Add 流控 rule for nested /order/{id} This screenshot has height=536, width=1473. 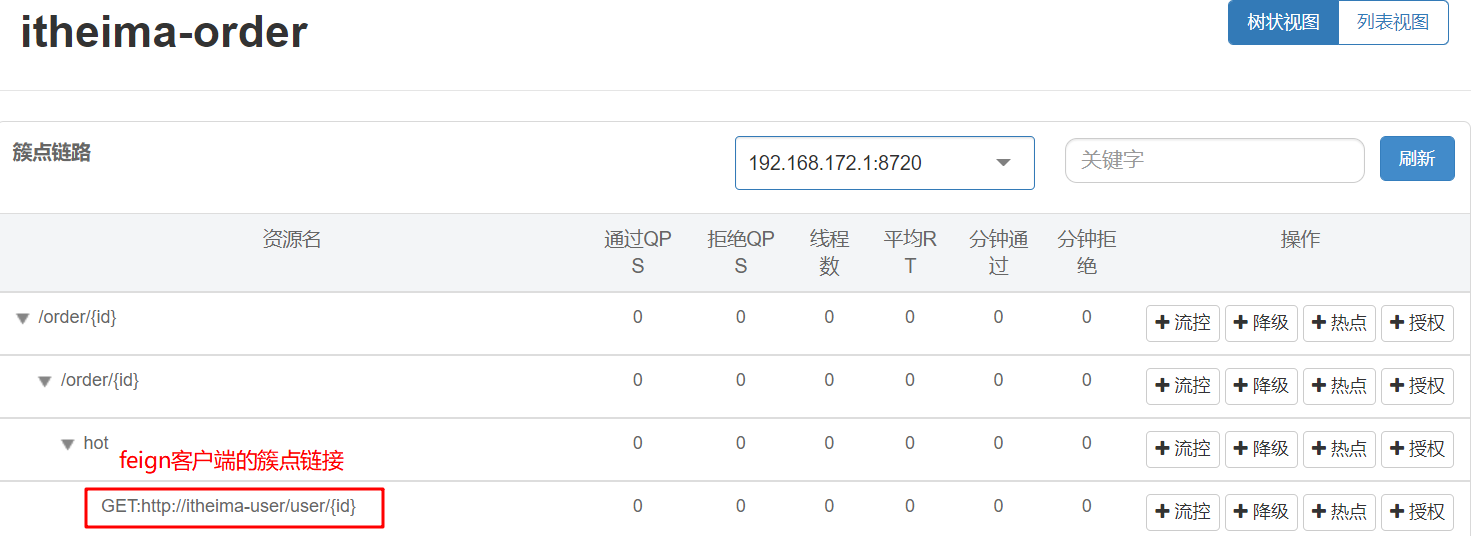tap(1183, 386)
